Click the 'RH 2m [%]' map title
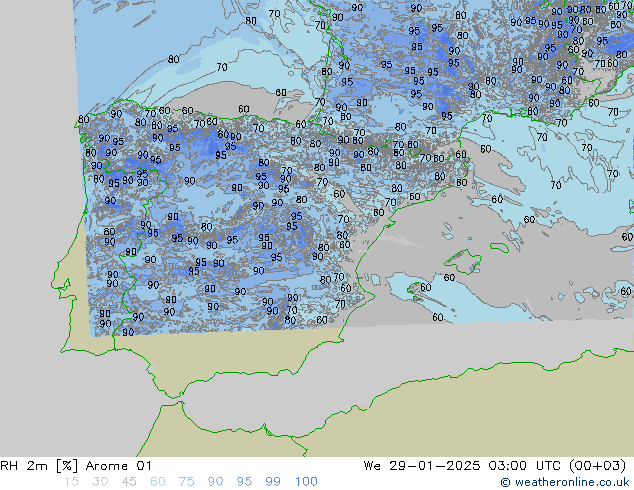Screen dimensions: 634x490 tap(39, 466)
